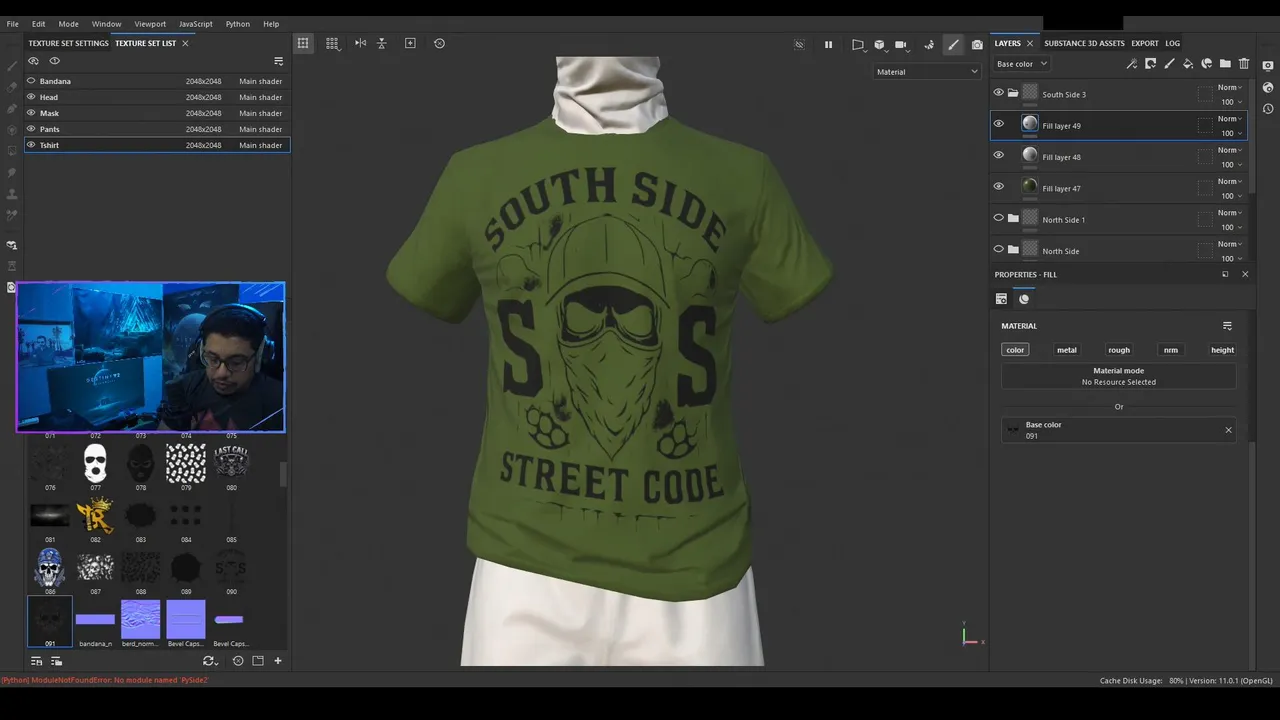Screen dimensions: 1280x720
Task: Click the Material mode resource button
Action: (x=1119, y=376)
